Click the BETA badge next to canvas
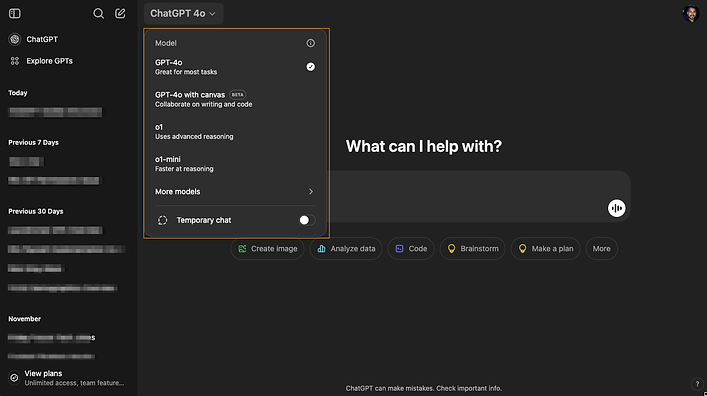Viewport: 707px width, 396px height. coord(238,95)
